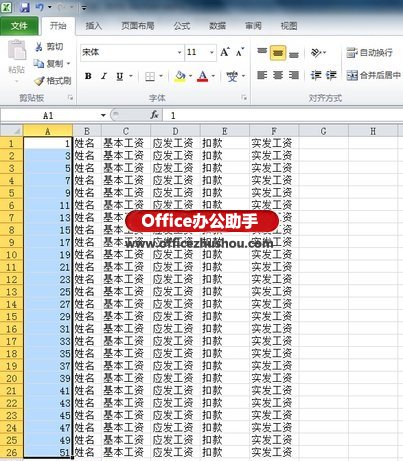The width and height of the screenshot is (403, 461).
Task: Click the Save icon in quick access toolbar
Action: point(25,7)
